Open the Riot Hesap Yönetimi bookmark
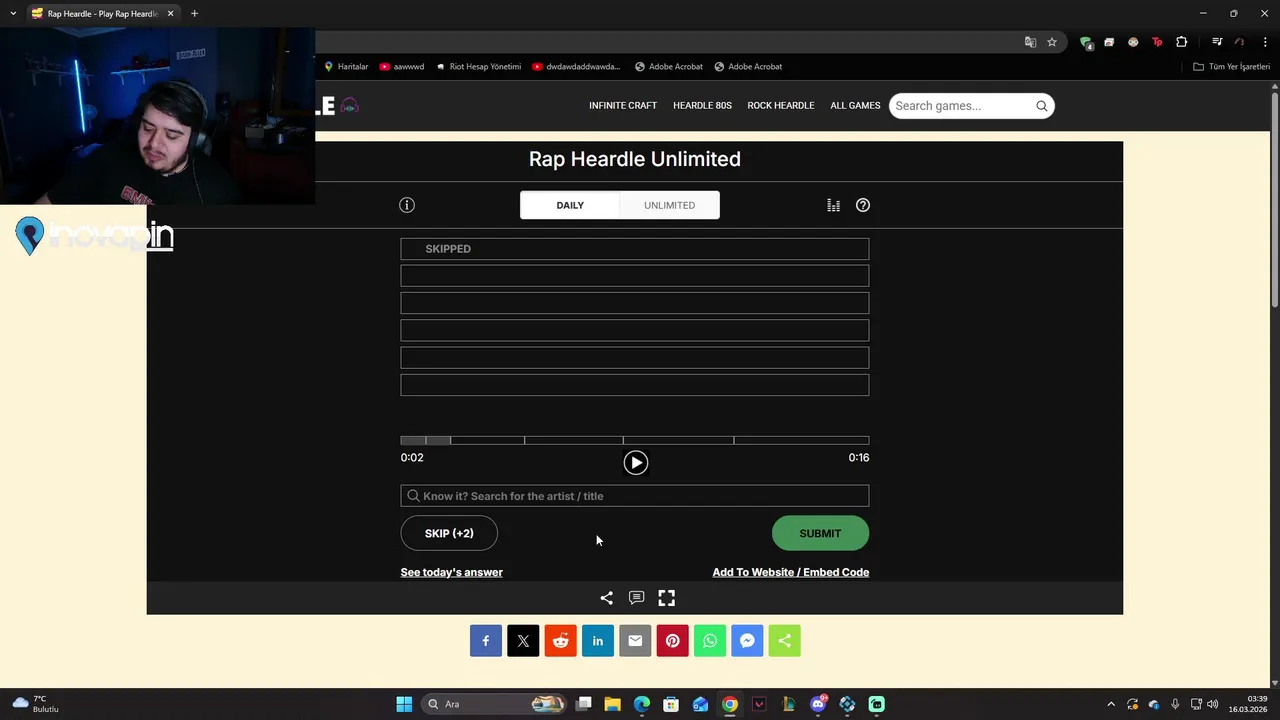This screenshot has height=720, width=1280. point(478,67)
